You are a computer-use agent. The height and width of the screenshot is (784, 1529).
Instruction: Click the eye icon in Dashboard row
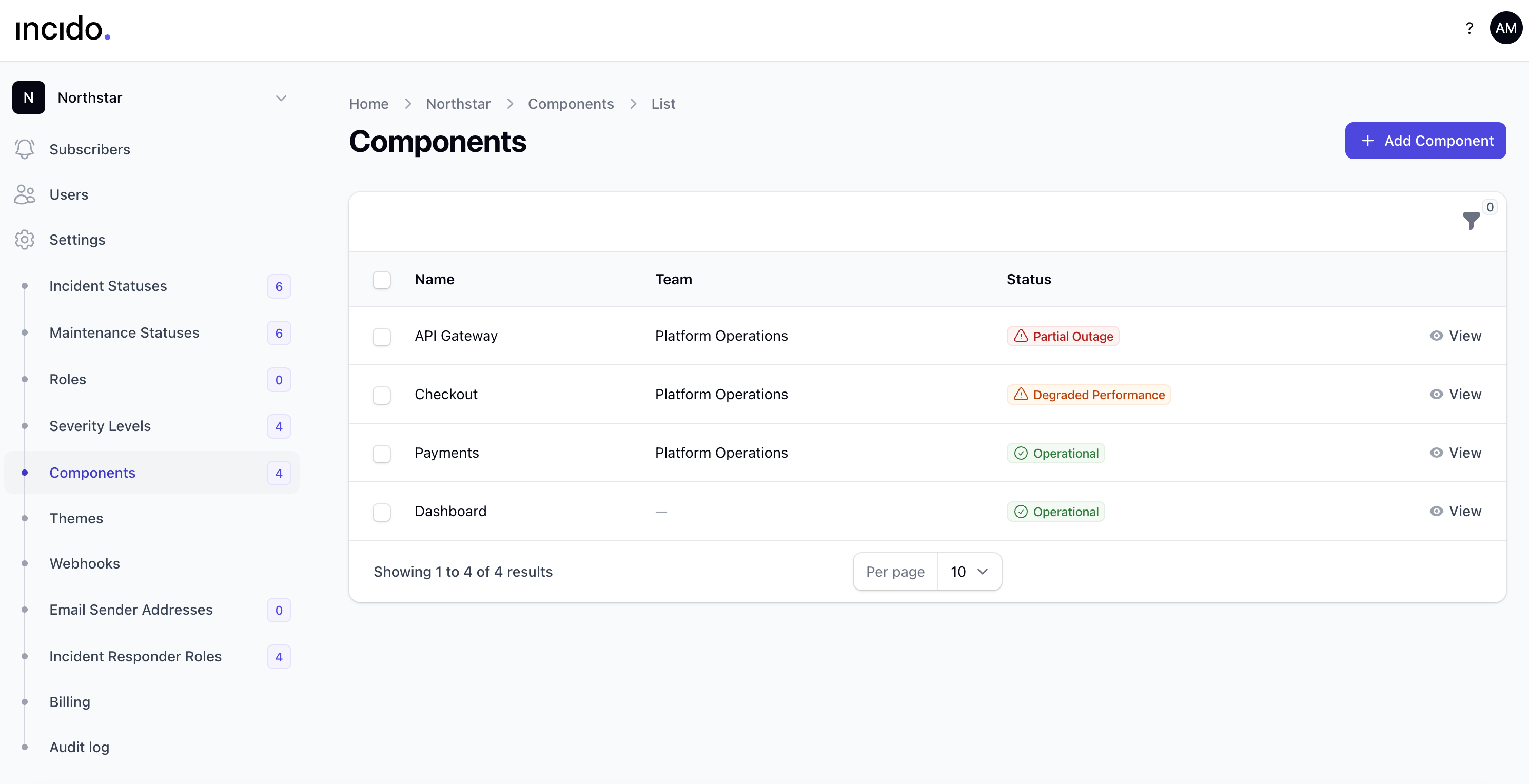coord(1436,511)
